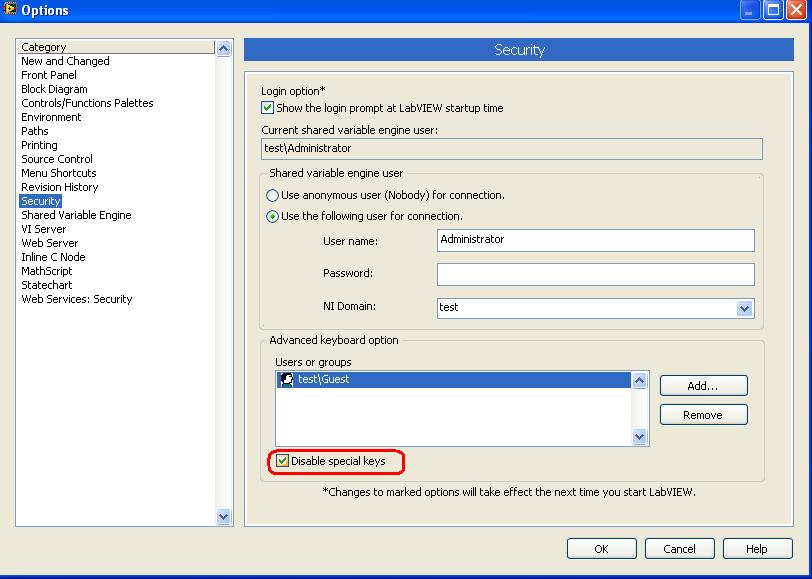
Task: Click the Current shared variable engine user field
Action: 512,149
